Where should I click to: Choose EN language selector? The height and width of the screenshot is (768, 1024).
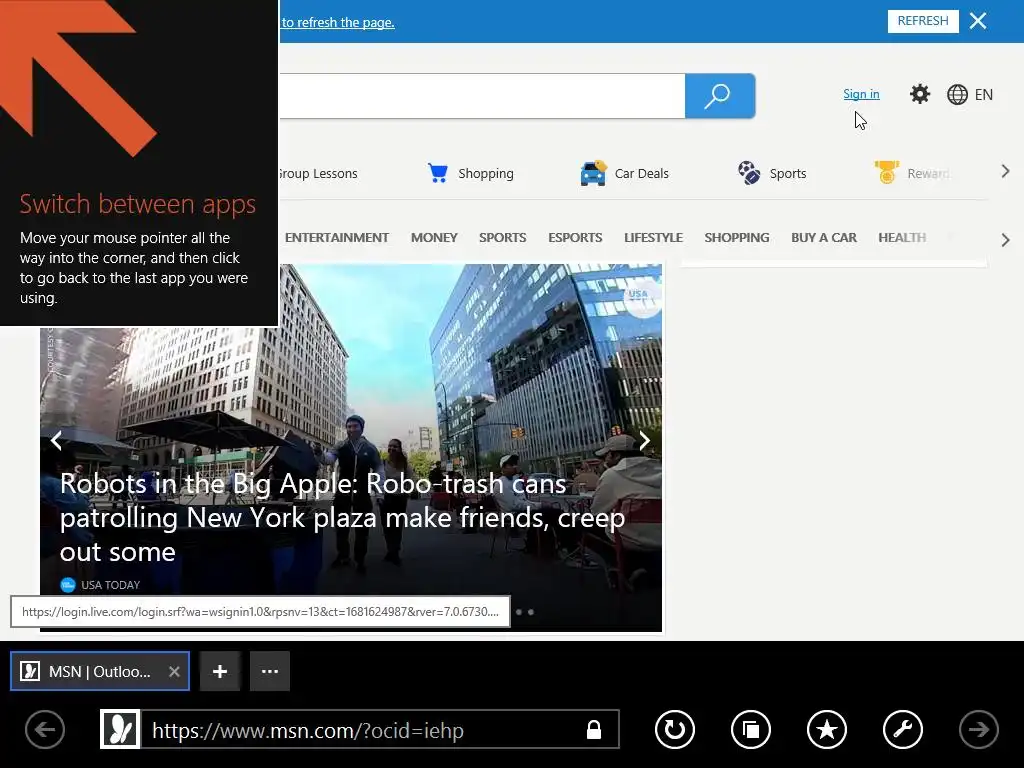tap(984, 95)
